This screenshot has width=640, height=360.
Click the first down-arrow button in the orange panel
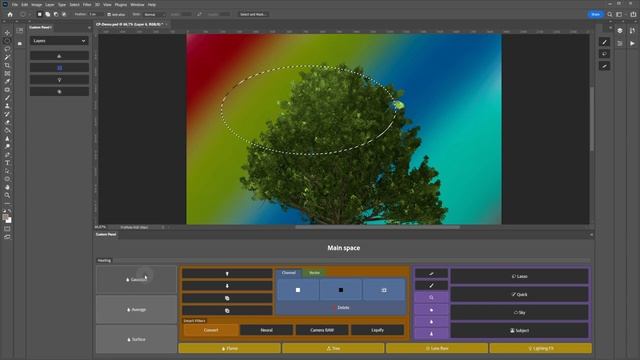(x=227, y=273)
